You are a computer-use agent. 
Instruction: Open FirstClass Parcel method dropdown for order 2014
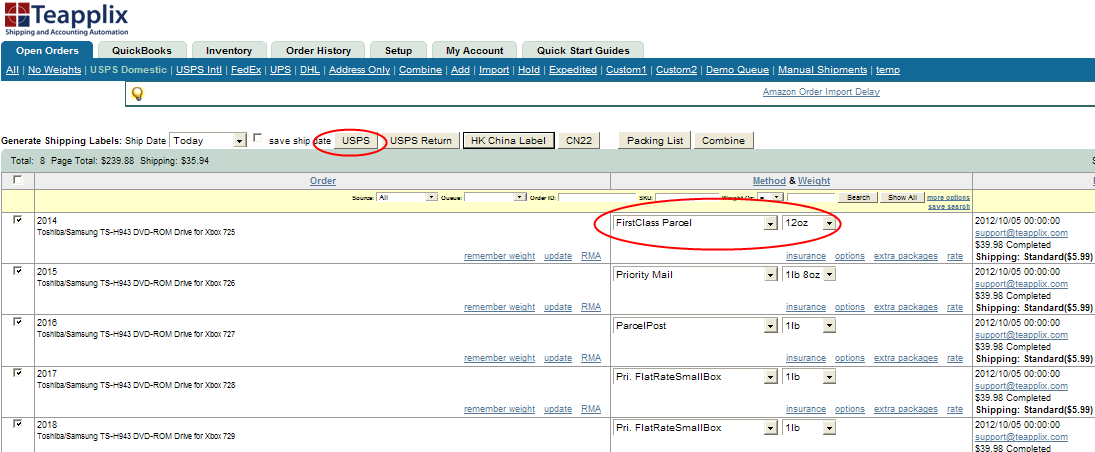695,224
